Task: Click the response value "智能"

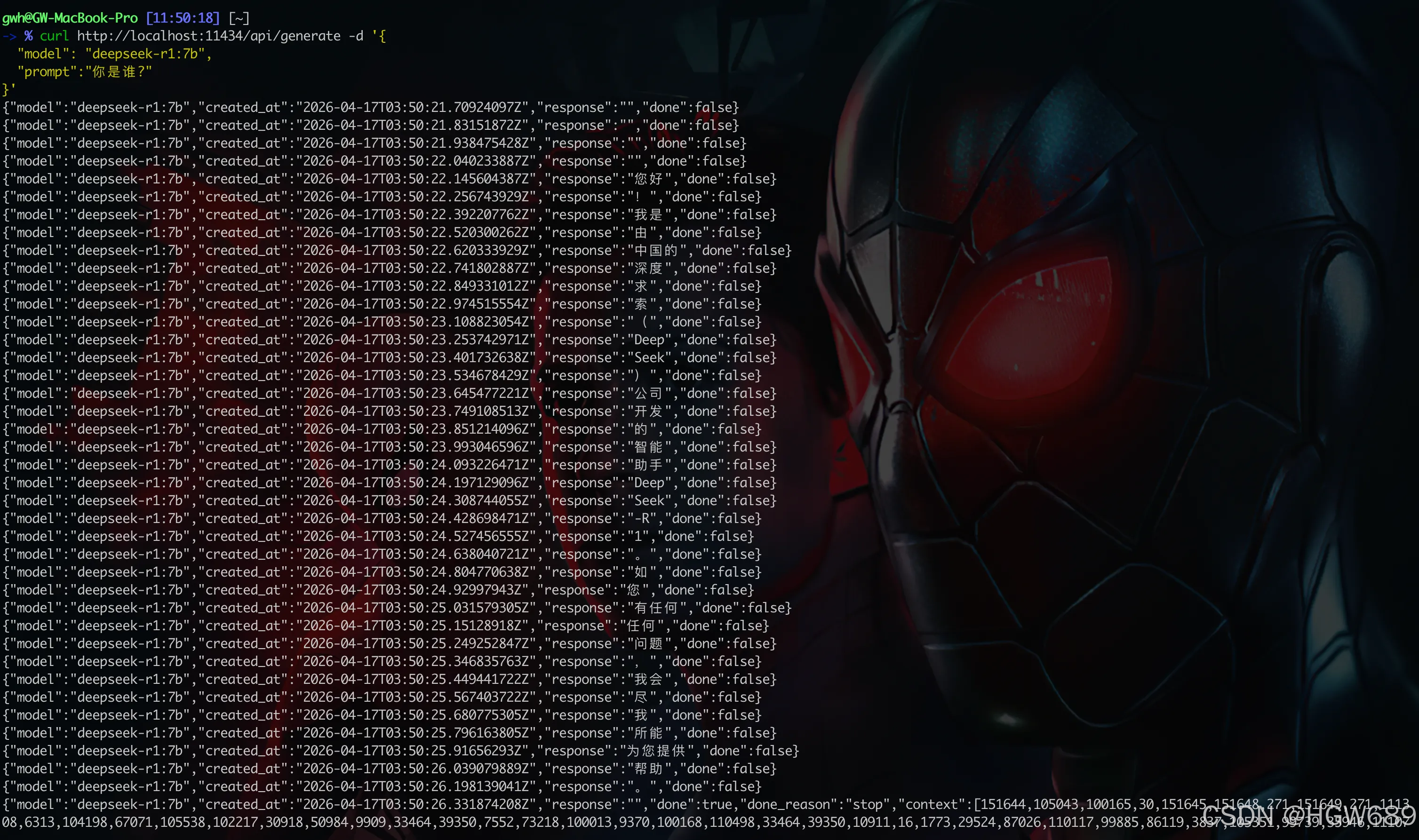Action: (649, 447)
